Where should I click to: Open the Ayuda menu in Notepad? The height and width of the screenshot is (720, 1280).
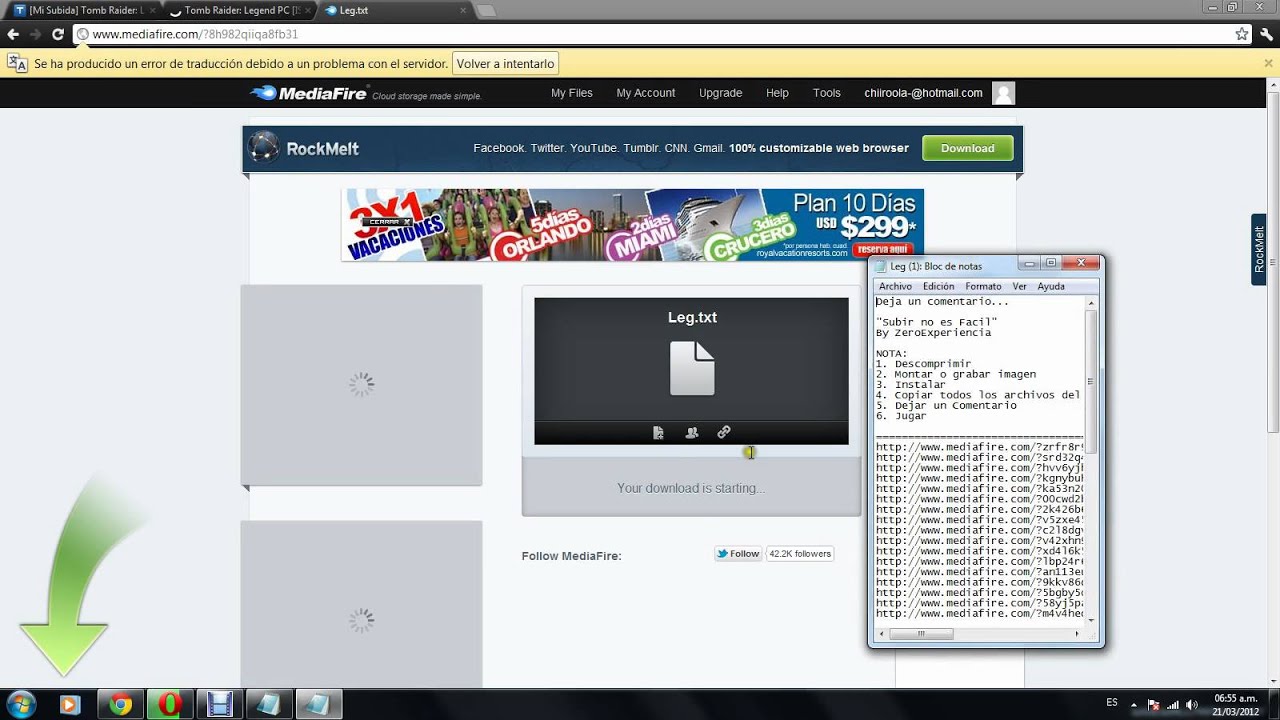tap(1051, 286)
